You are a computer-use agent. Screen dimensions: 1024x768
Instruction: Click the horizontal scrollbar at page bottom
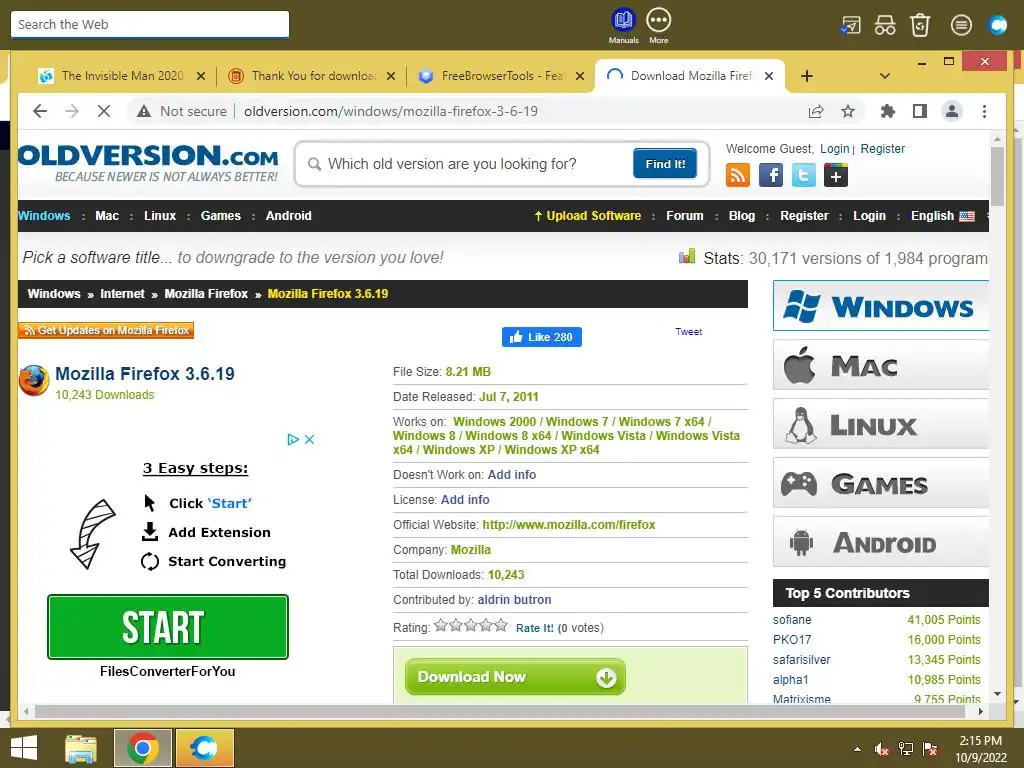[x=500, y=711]
